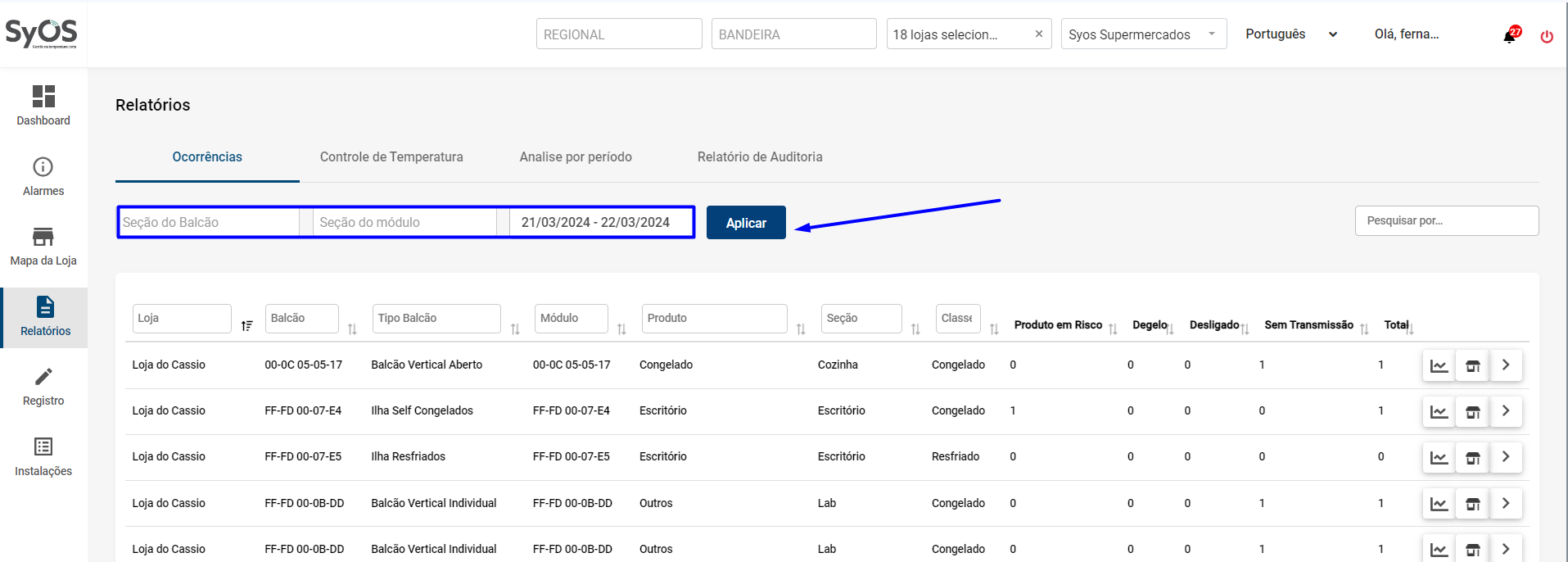Click the notification bell icon
Image resolution: width=1568 pixels, height=562 pixels.
click(x=1509, y=36)
